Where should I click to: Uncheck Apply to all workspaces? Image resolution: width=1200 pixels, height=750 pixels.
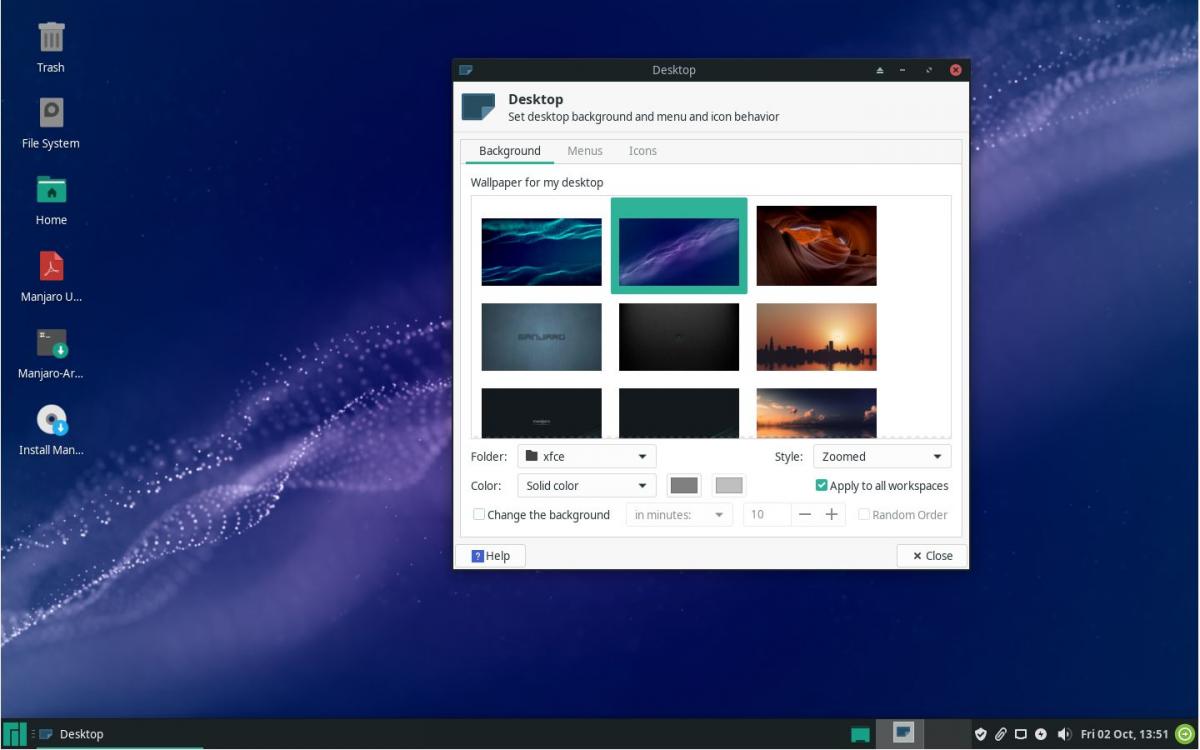(x=822, y=486)
